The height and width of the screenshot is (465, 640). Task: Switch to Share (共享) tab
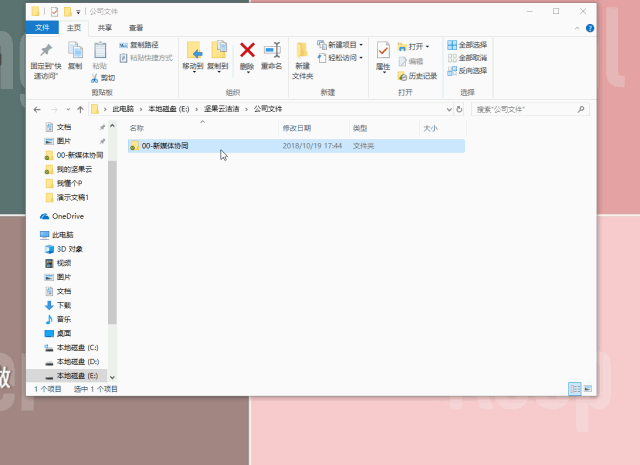pos(104,27)
